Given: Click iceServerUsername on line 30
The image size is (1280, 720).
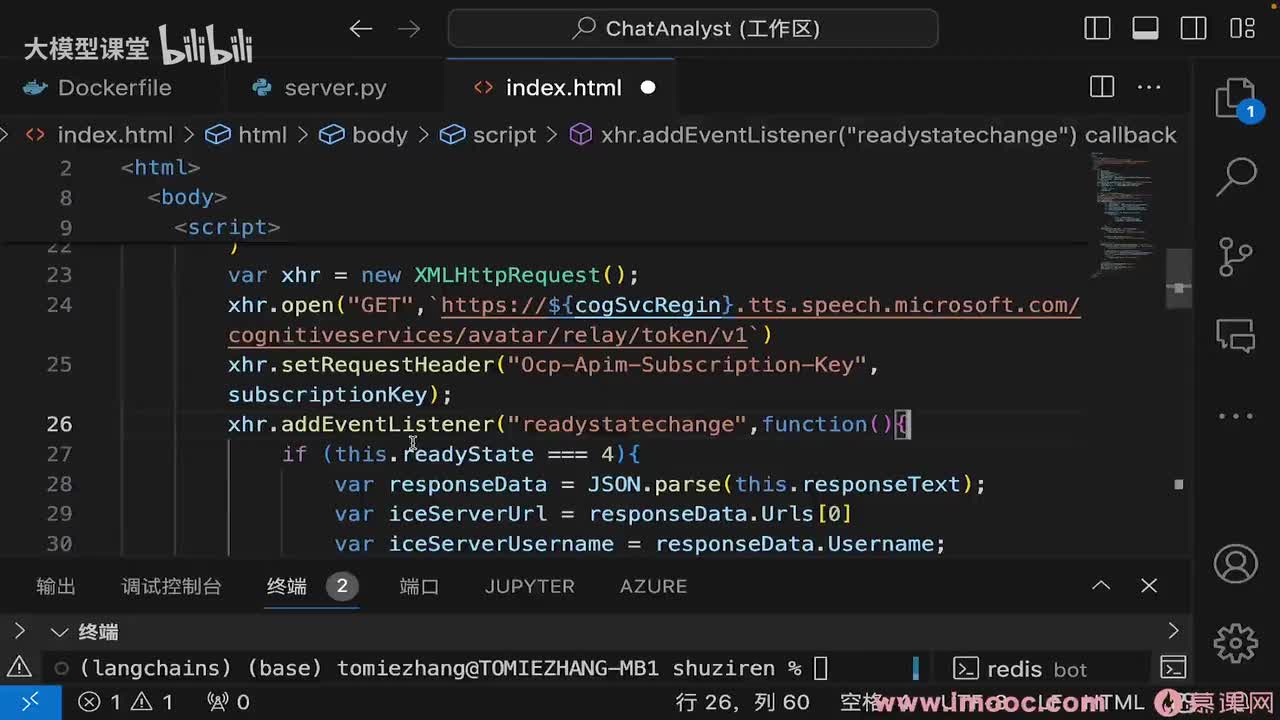Looking at the screenshot, I should [x=501, y=544].
